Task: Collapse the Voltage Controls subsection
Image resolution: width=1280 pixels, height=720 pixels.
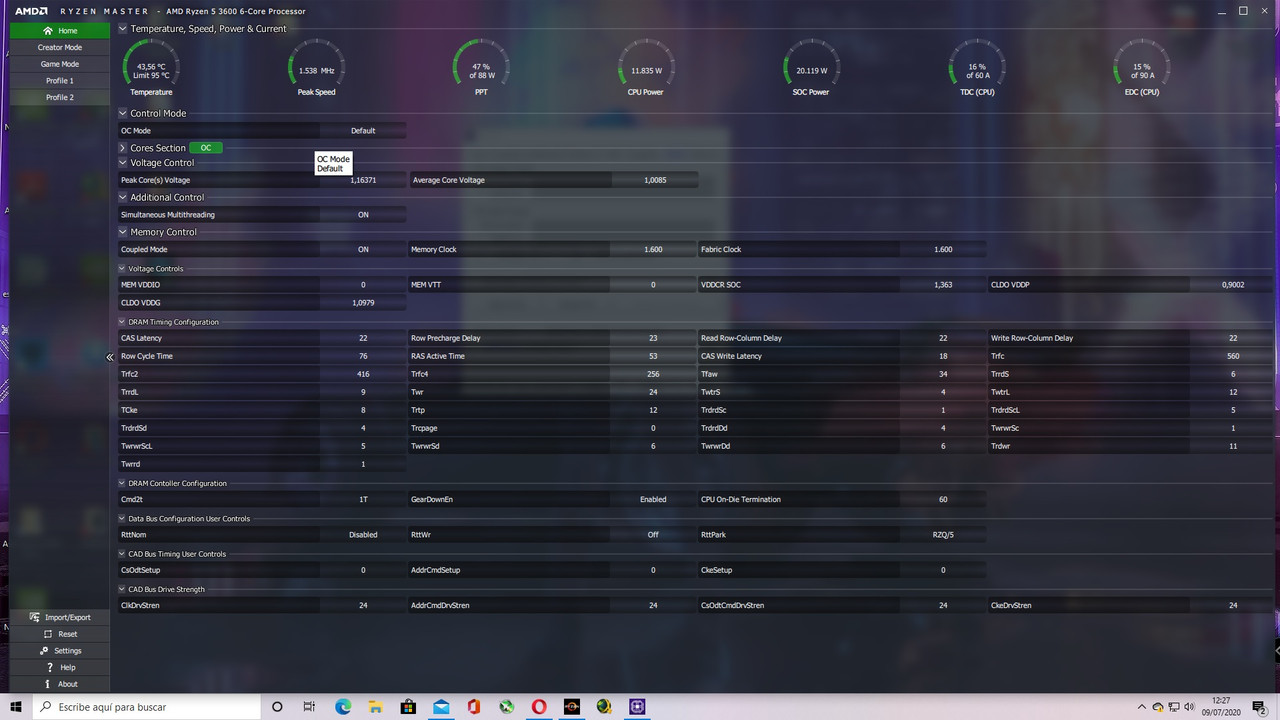Action: point(122,269)
